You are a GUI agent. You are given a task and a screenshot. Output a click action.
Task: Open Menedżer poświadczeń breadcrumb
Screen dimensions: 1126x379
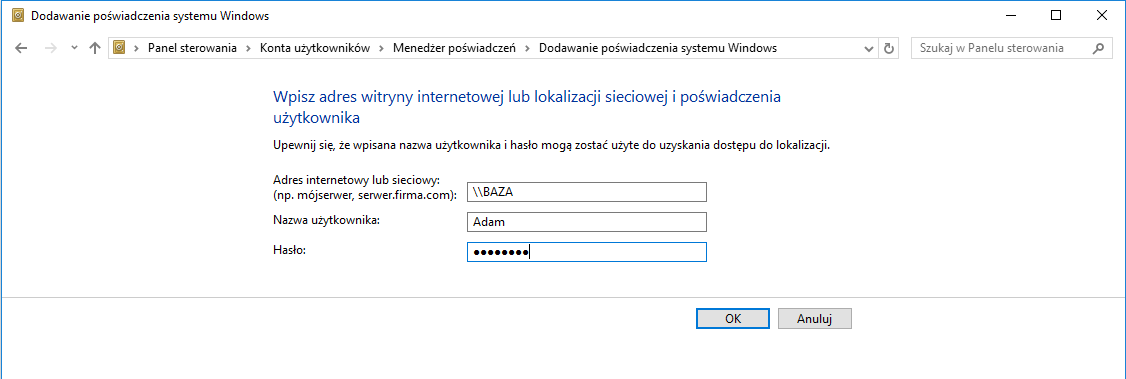454,48
